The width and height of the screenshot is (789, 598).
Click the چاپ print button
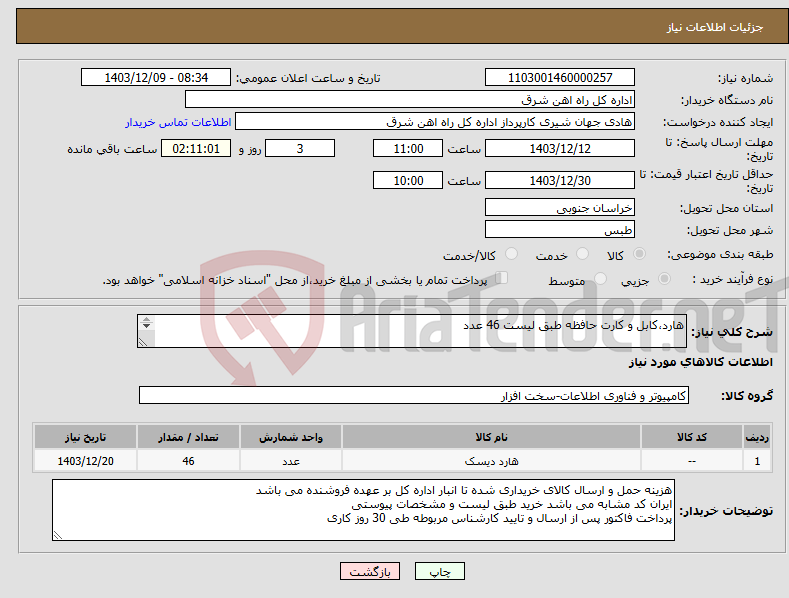439,571
